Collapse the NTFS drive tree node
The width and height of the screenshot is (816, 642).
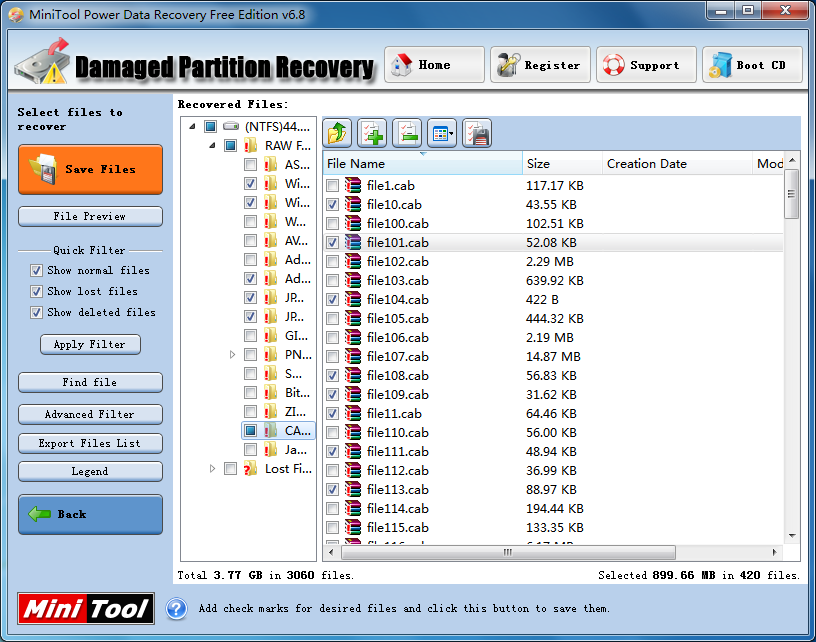coord(192,126)
